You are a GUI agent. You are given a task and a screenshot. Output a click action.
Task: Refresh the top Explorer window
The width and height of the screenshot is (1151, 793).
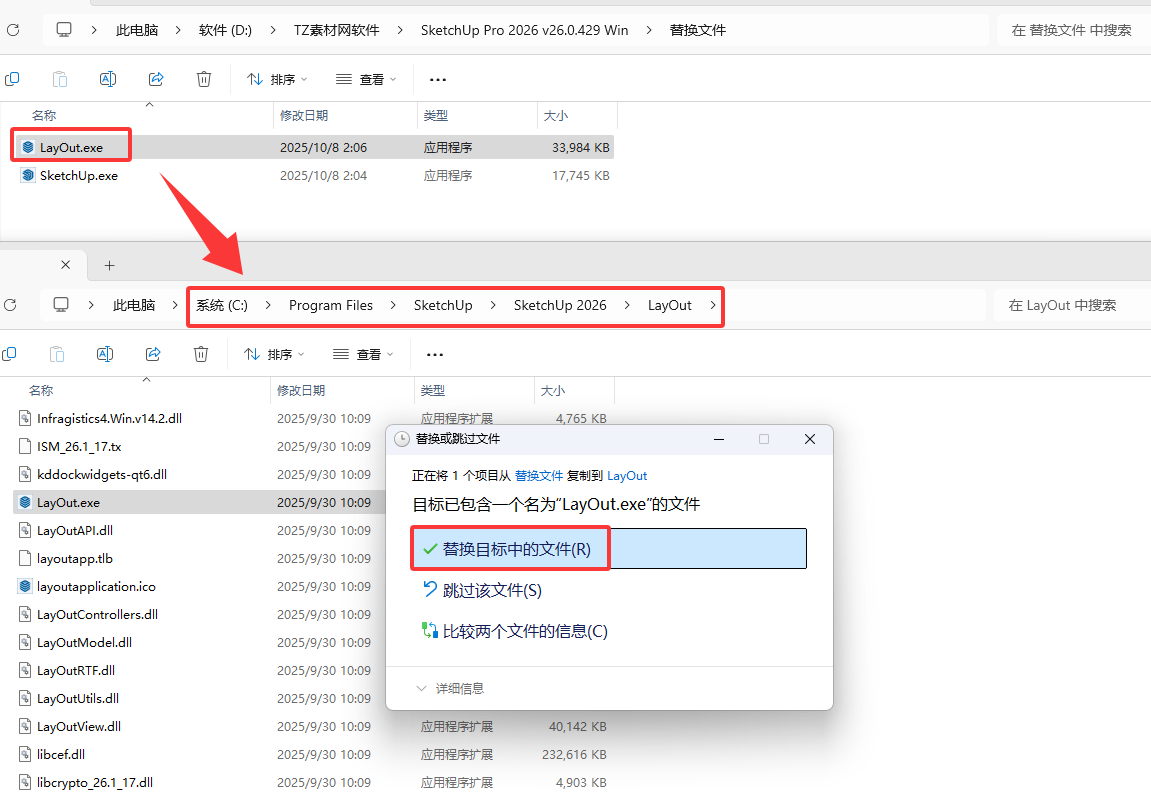point(11,29)
